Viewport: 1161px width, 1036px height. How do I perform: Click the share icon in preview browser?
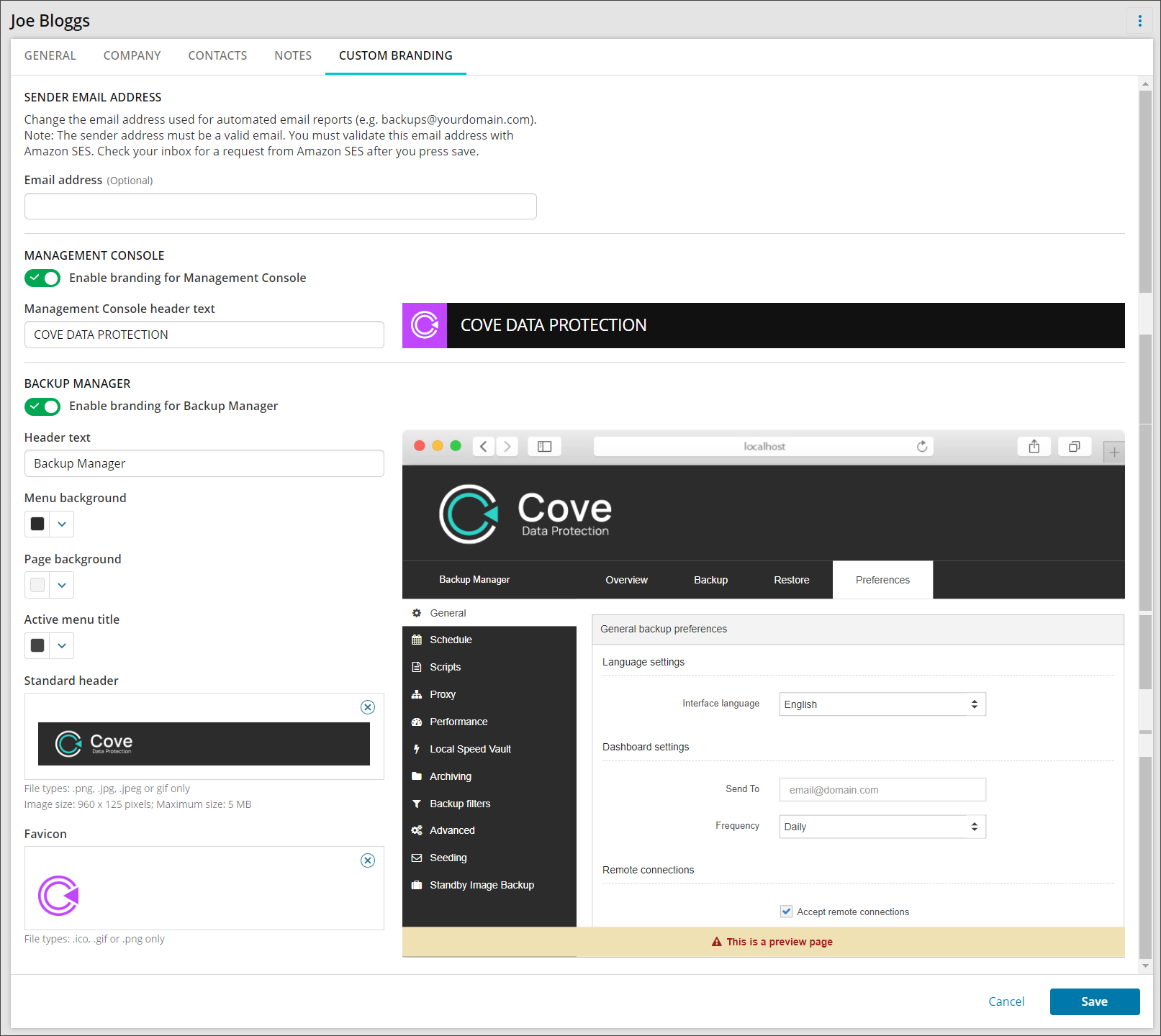click(1034, 447)
